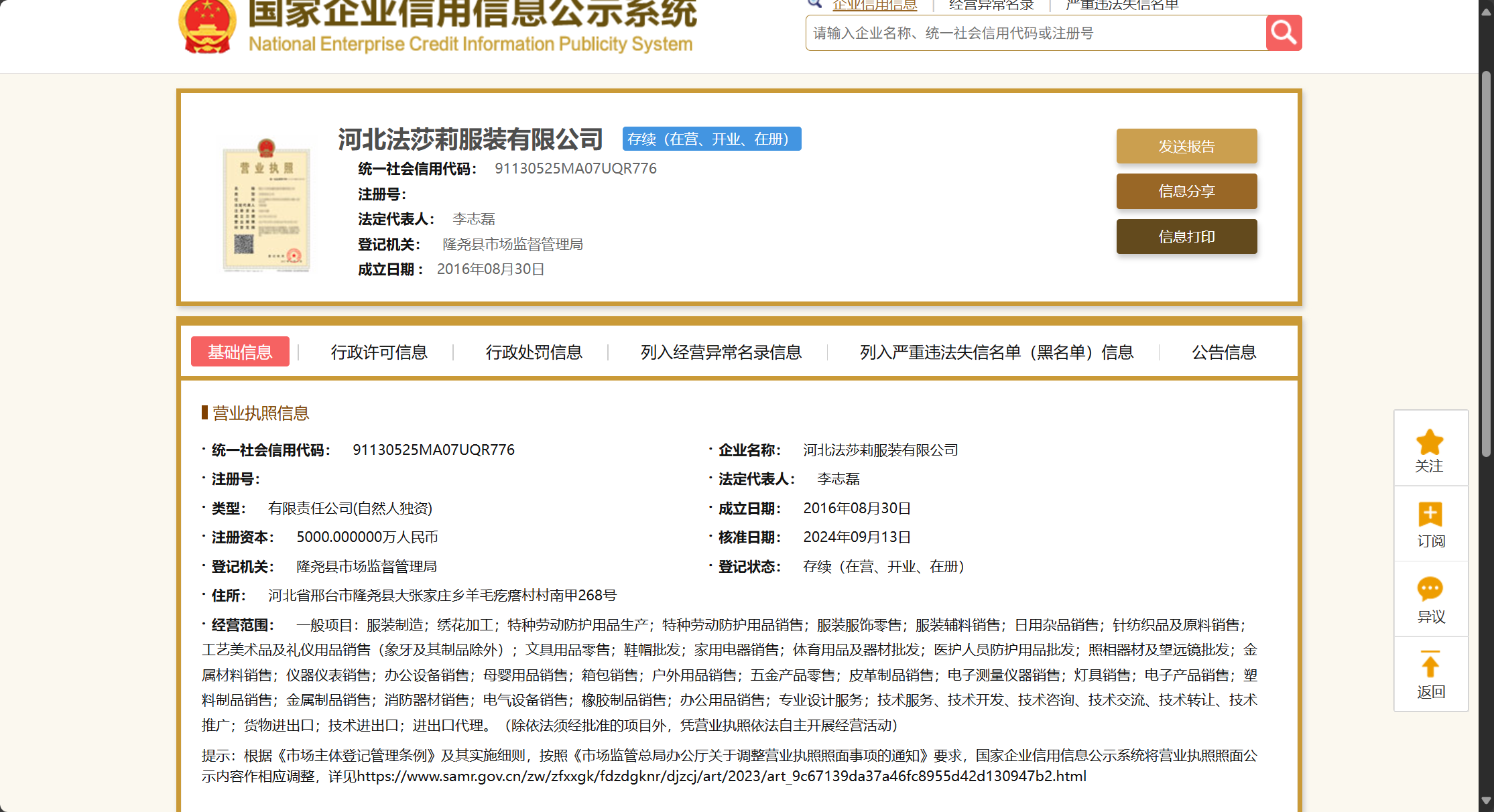Click the header 隆尧县市场监督管理局 text
Viewport: 1494px width, 812px height.
(513, 245)
